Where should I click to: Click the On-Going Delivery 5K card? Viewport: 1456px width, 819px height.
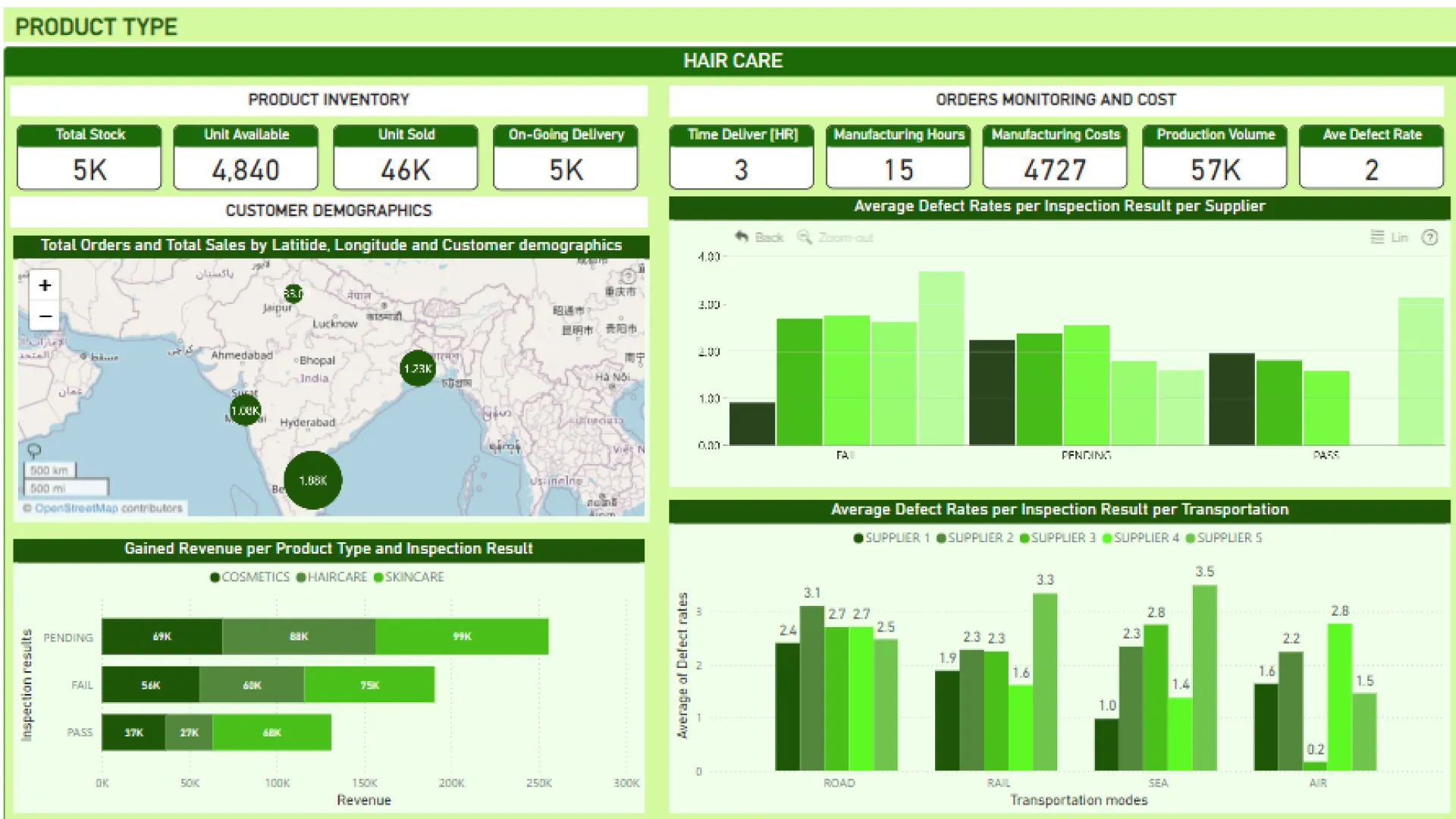tap(566, 157)
